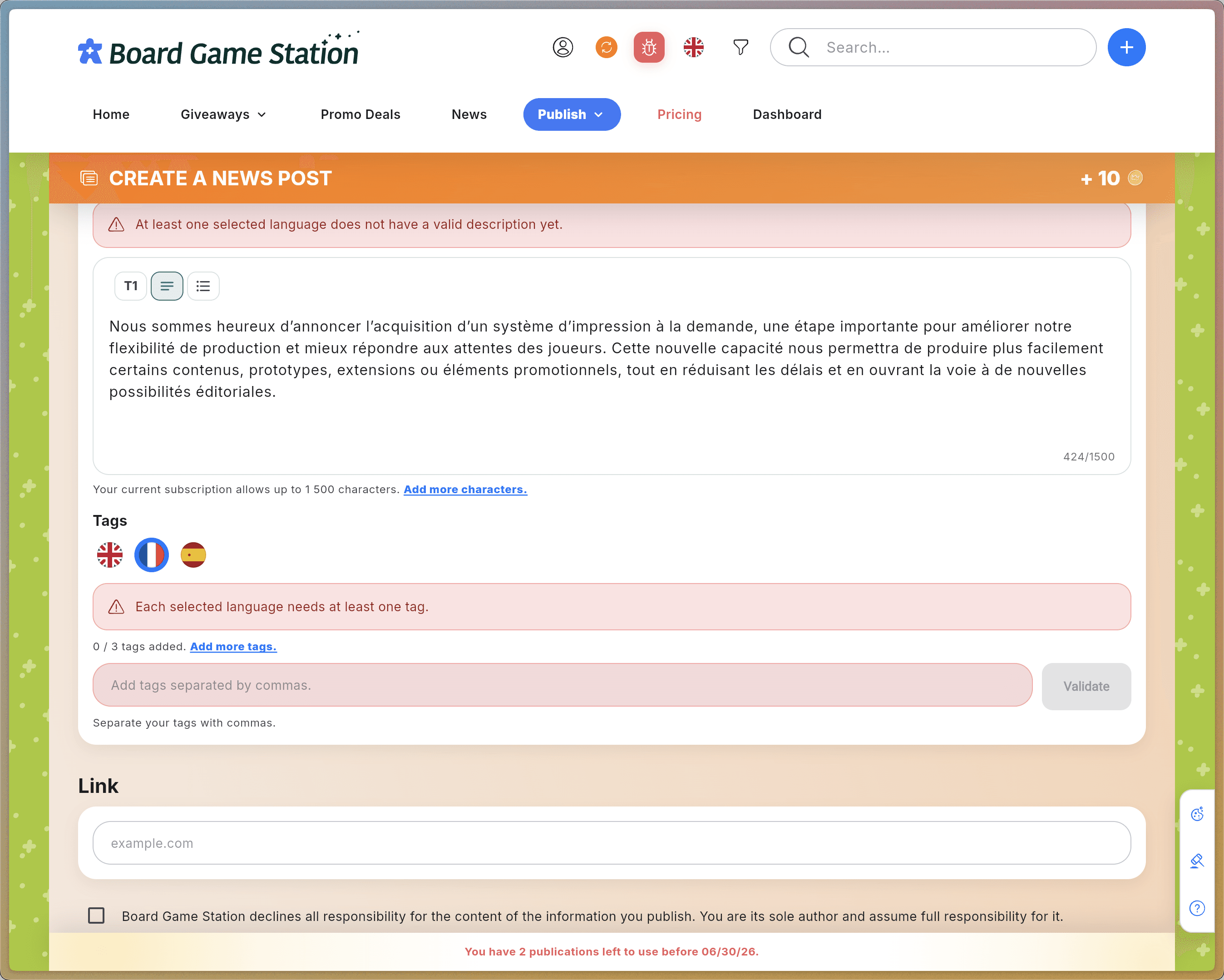Click the Add more tags link
Viewport: 1224px width, 980px height.
(x=233, y=647)
